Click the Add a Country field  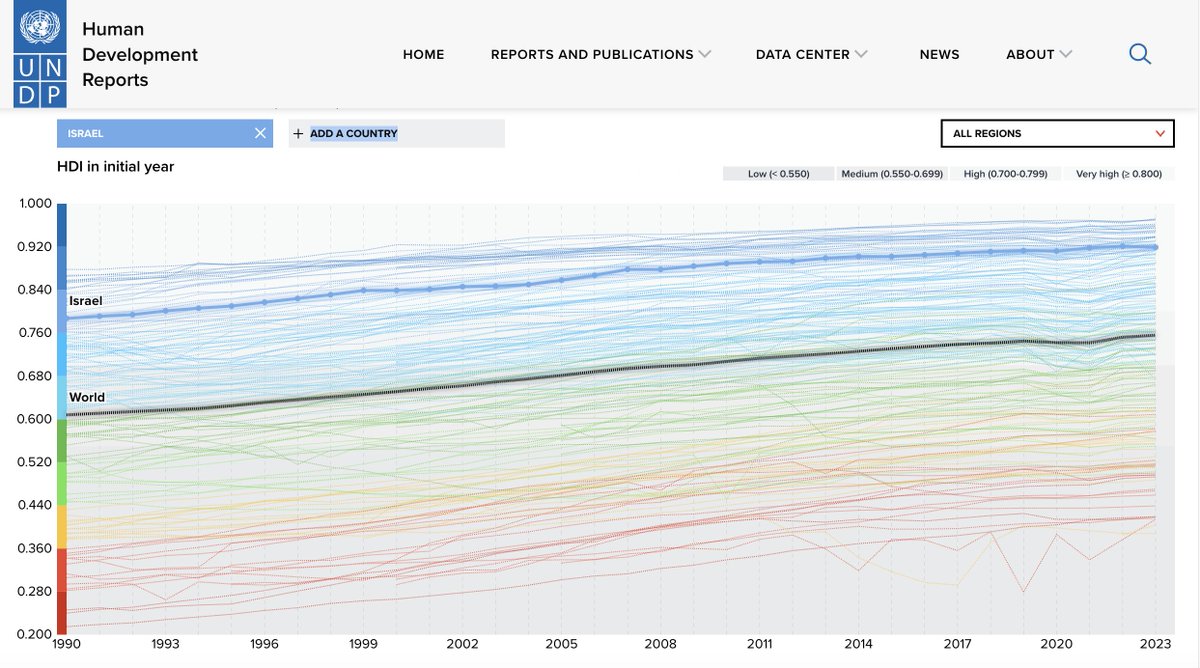[397, 133]
